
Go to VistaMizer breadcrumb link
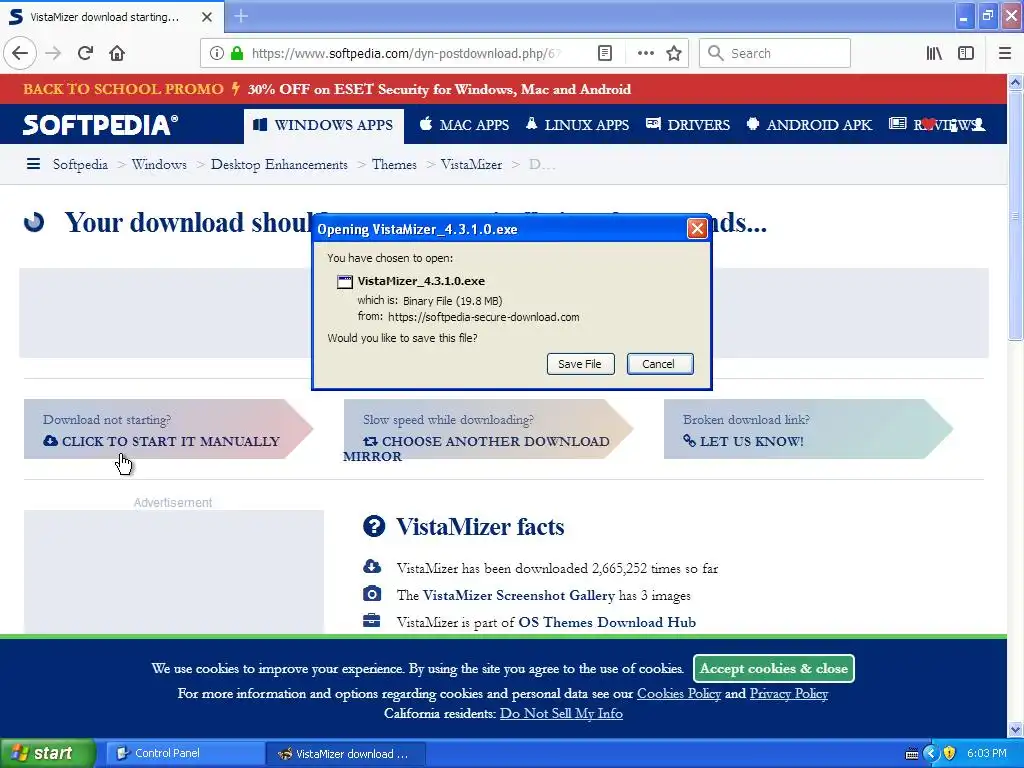472,165
